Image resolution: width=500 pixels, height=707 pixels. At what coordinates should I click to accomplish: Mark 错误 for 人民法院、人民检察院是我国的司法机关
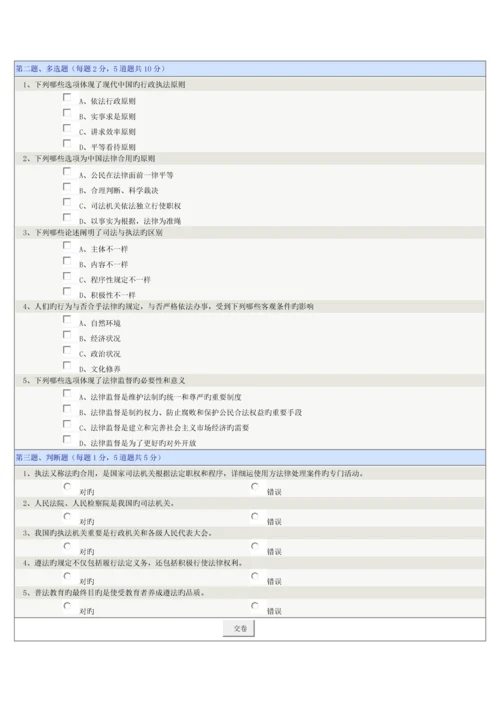(x=255, y=516)
